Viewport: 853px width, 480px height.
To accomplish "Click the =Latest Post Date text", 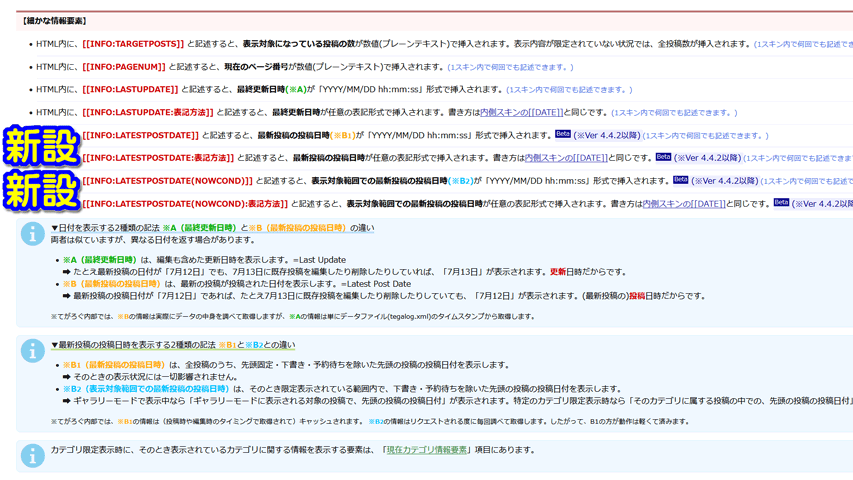I will [376, 284].
